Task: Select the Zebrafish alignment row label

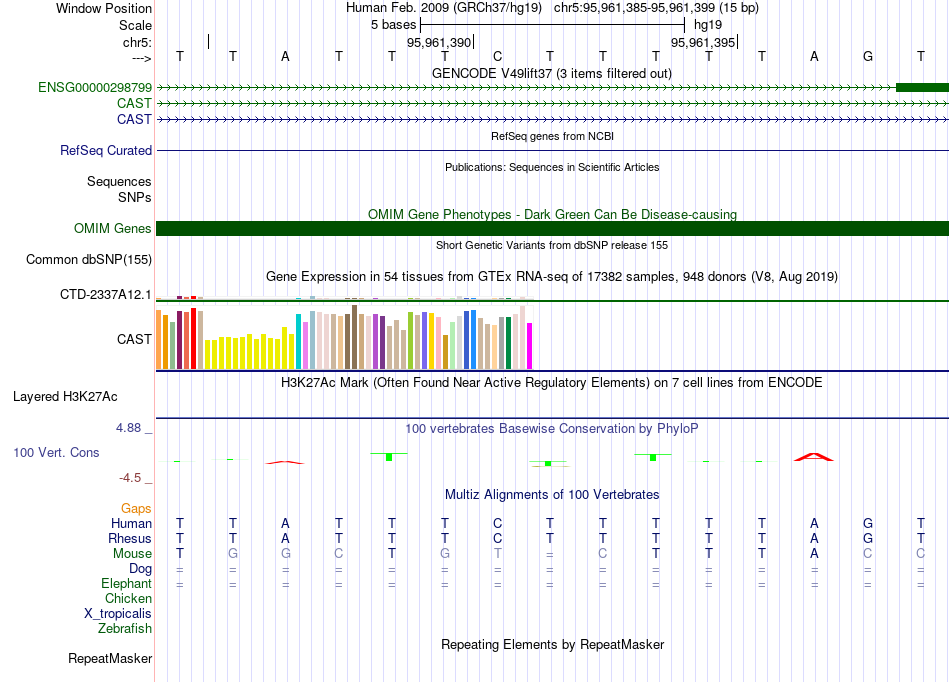Action: [x=125, y=629]
